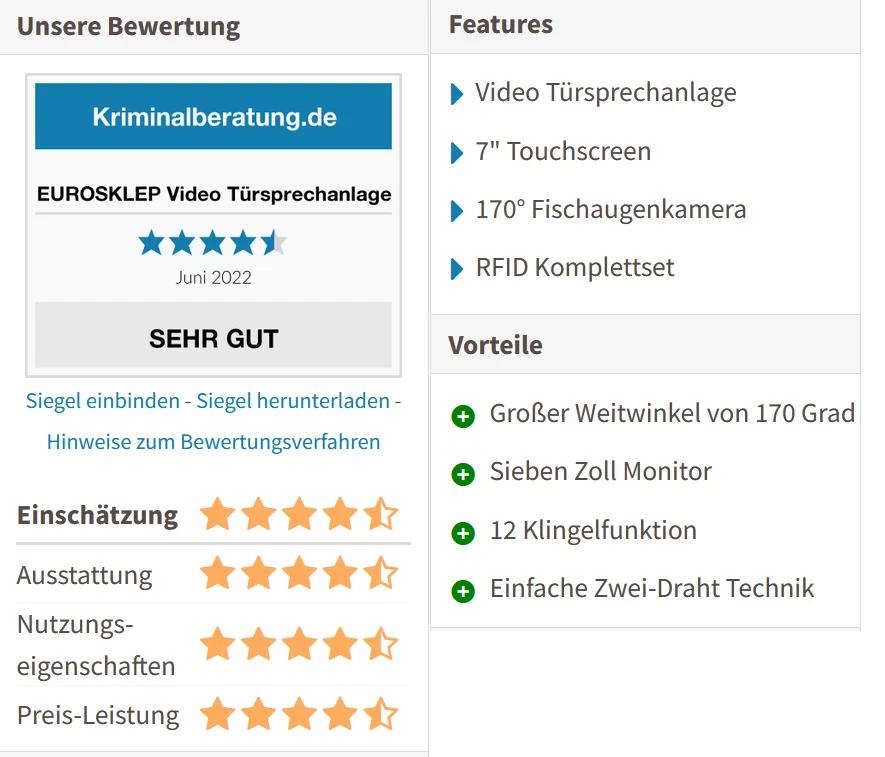Click the Einschätzung orange star rating

point(299,515)
